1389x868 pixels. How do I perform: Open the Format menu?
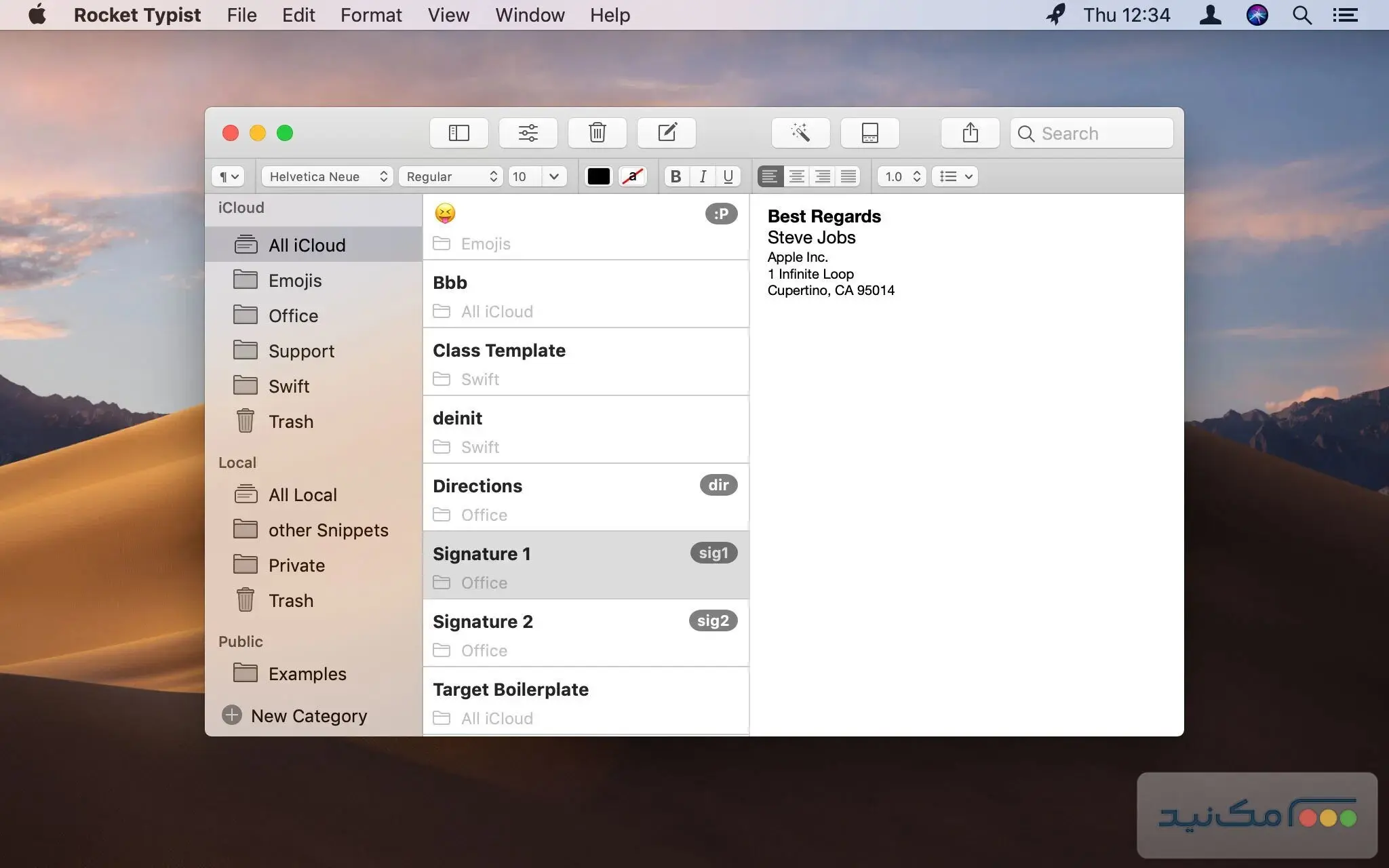[x=371, y=15]
